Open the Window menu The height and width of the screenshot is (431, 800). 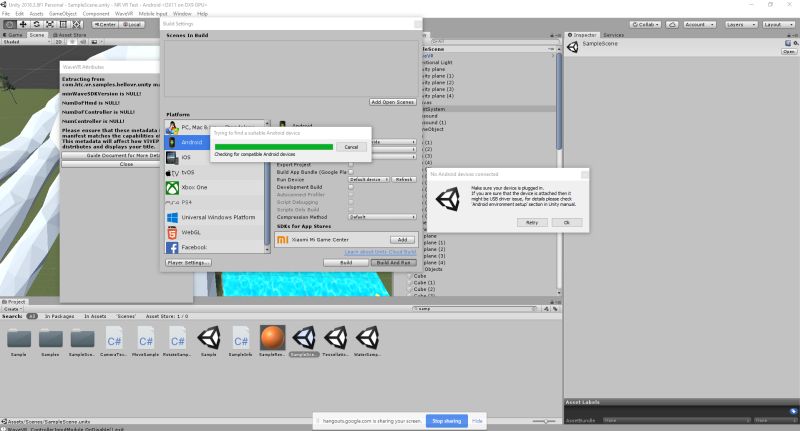(x=182, y=14)
